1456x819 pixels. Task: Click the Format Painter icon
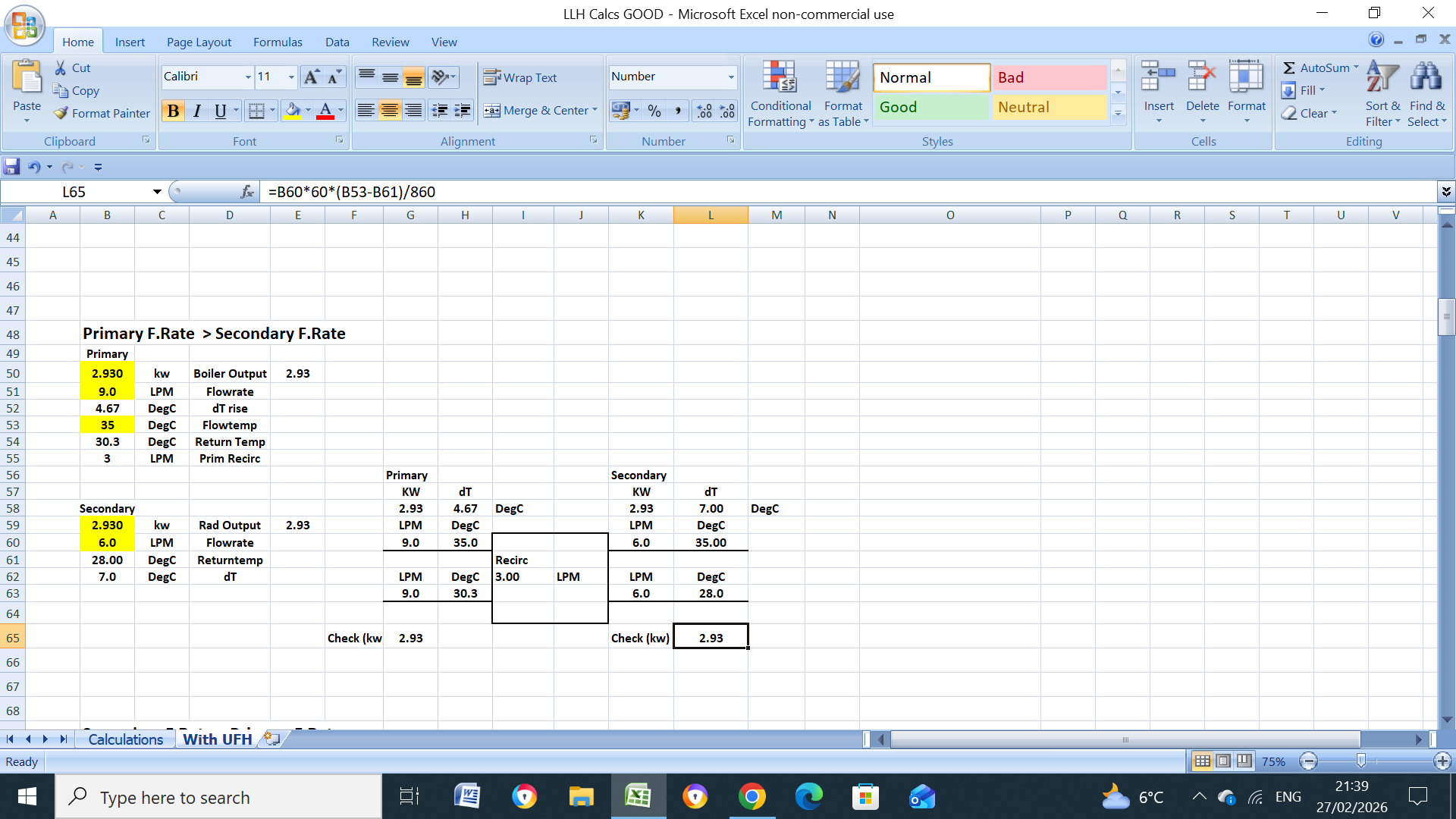(x=61, y=113)
